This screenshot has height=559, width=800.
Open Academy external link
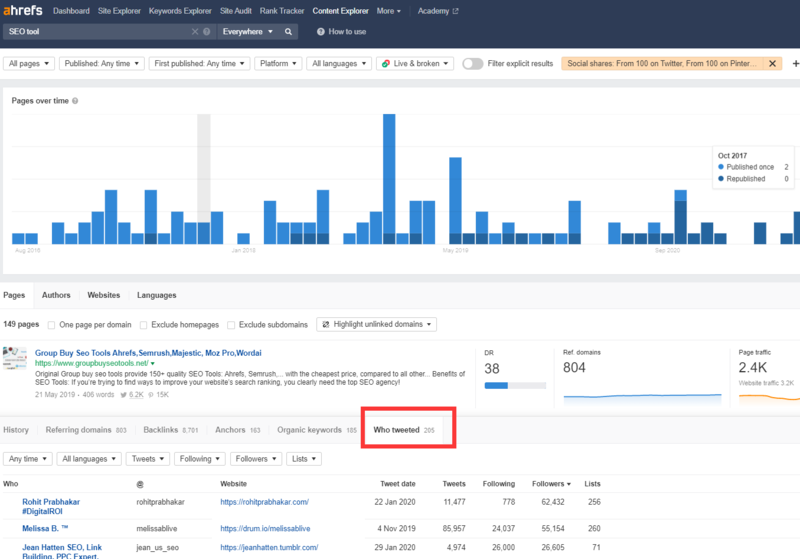[438, 11]
